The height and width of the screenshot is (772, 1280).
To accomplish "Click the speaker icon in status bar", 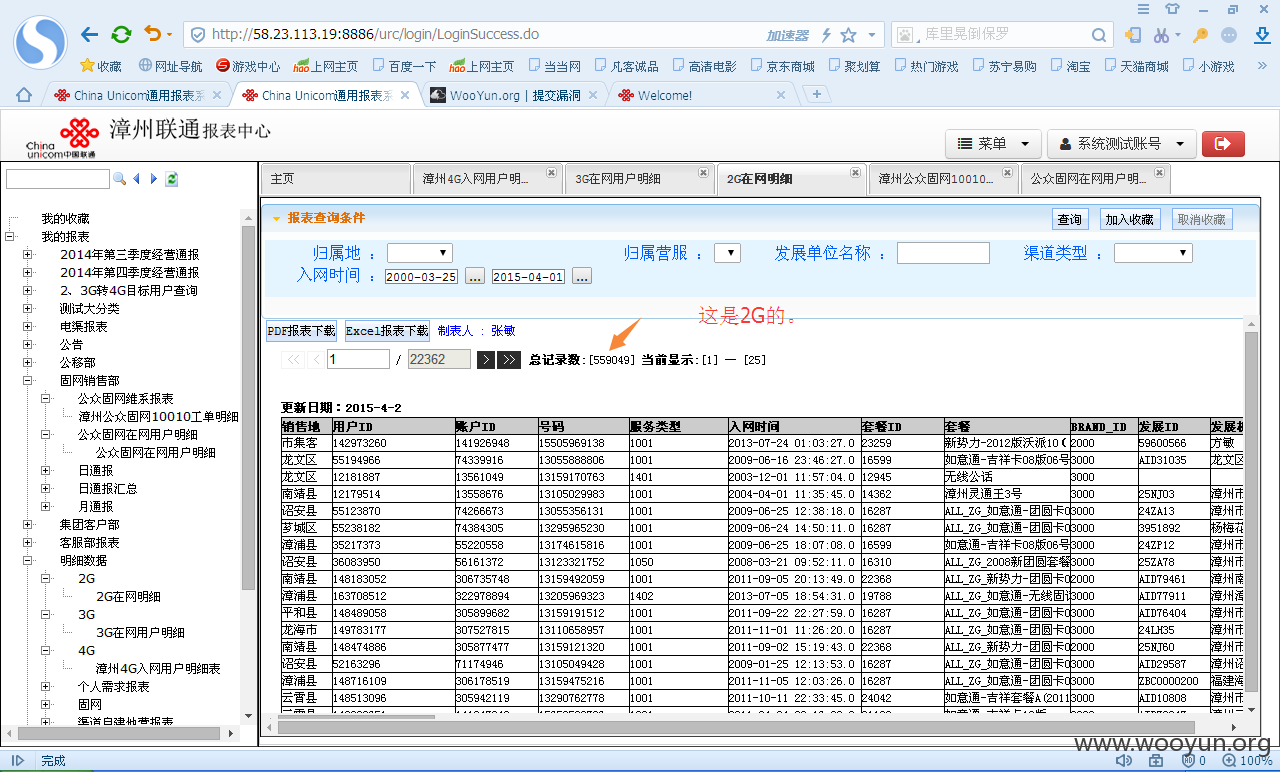I will click(1124, 761).
